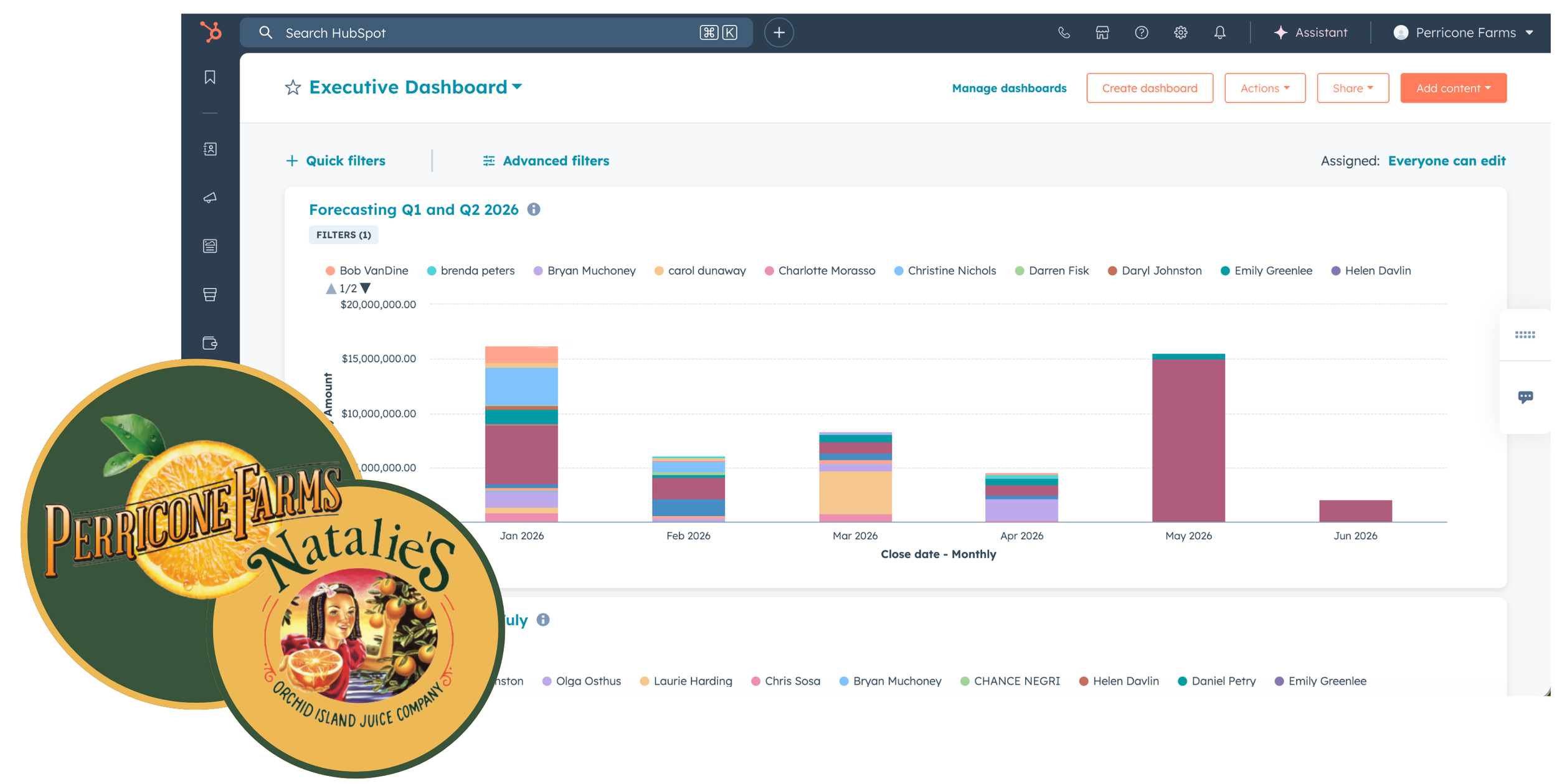1557x784 pixels.
Task: Open the Actions dropdown
Action: pyautogui.click(x=1264, y=88)
